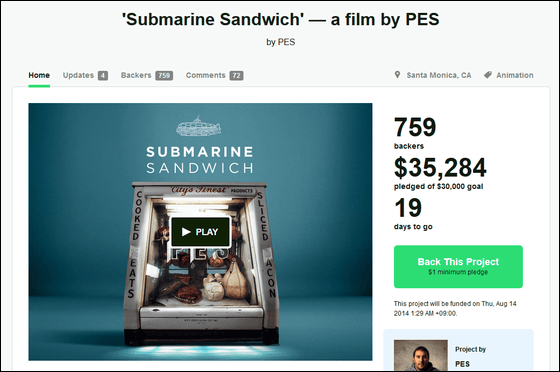Viewport: 560px width, 372px height.
Task: Open the Santa Monica, CA location link
Action: click(x=439, y=75)
